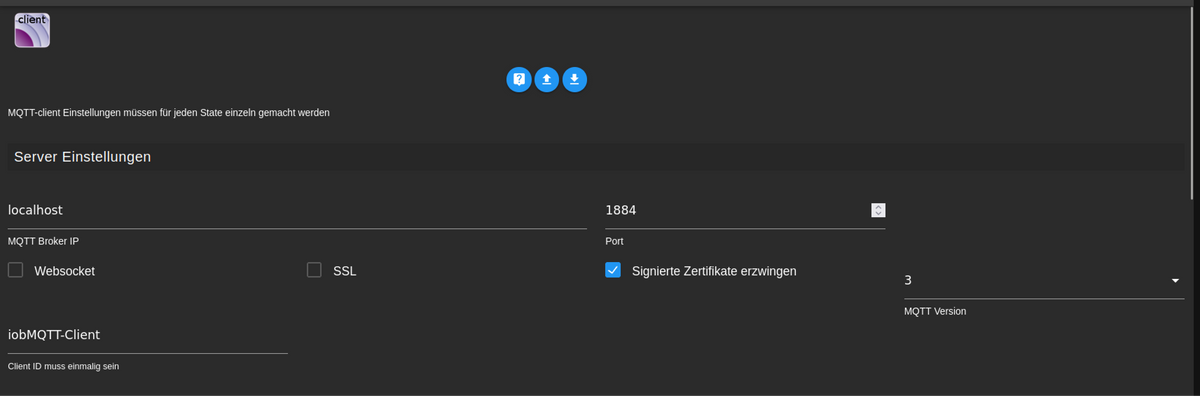Tick the SSL checkbox
This screenshot has width=1200, height=396.
coord(314,270)
